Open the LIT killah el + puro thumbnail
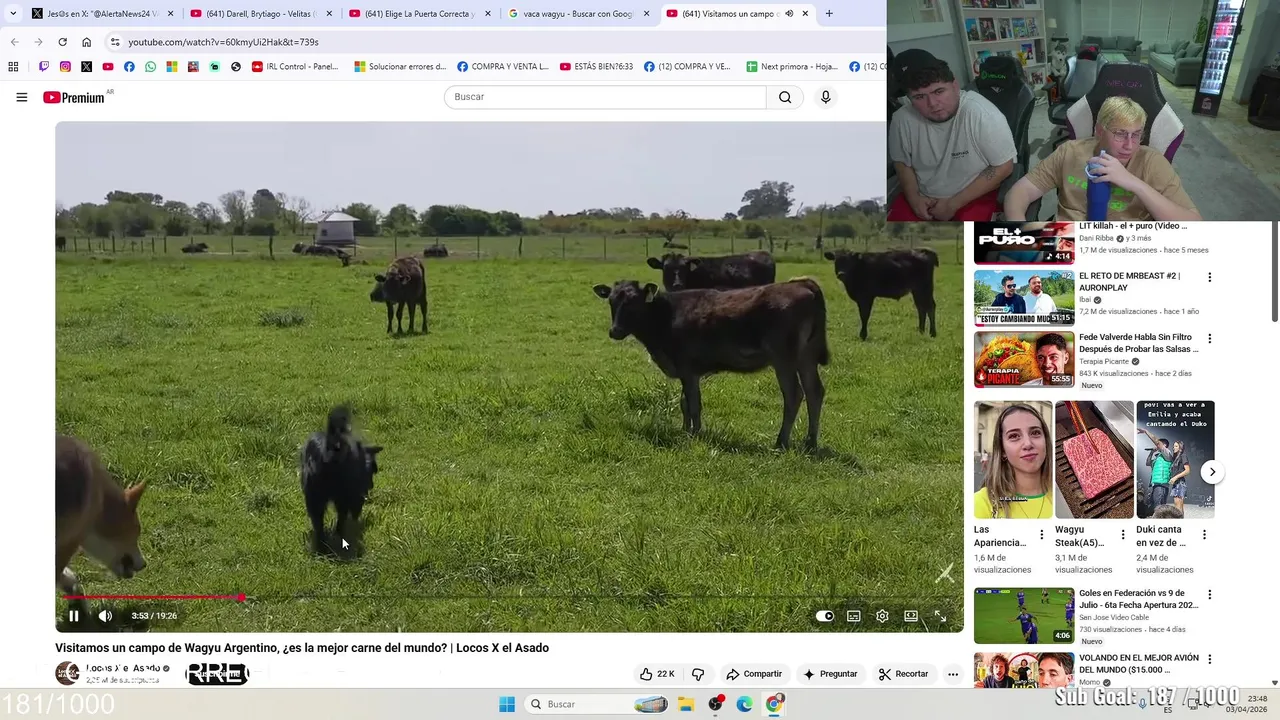The height and width of the screenshot is (720, 1280). 1024,243
